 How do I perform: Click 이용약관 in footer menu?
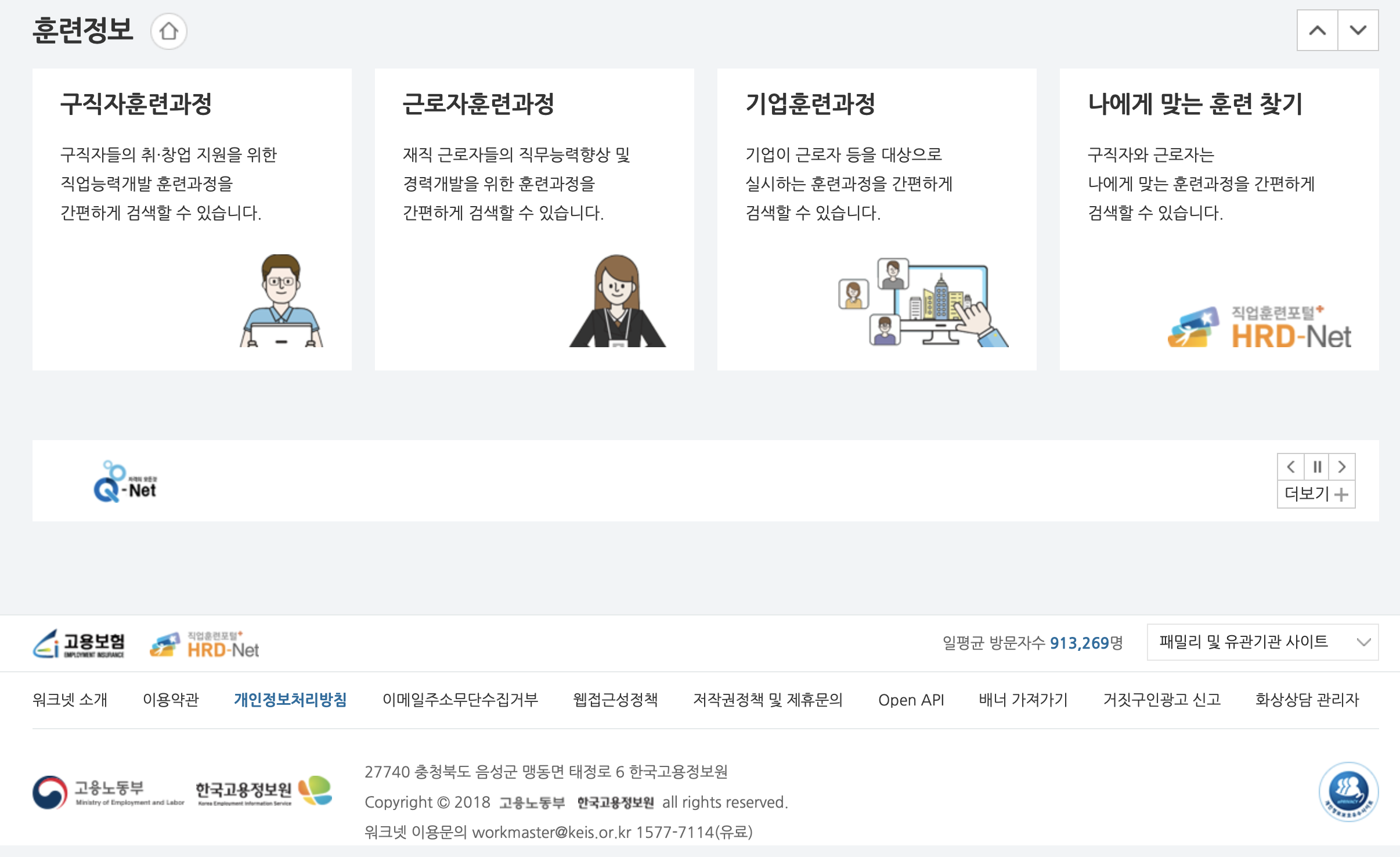(171, 700)
